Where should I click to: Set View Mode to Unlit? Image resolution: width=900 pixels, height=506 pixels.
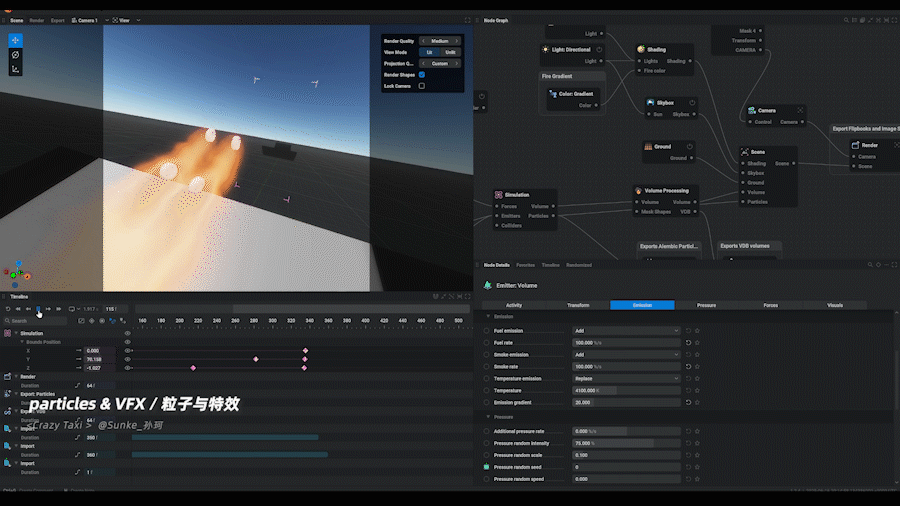tap(450, 52)
